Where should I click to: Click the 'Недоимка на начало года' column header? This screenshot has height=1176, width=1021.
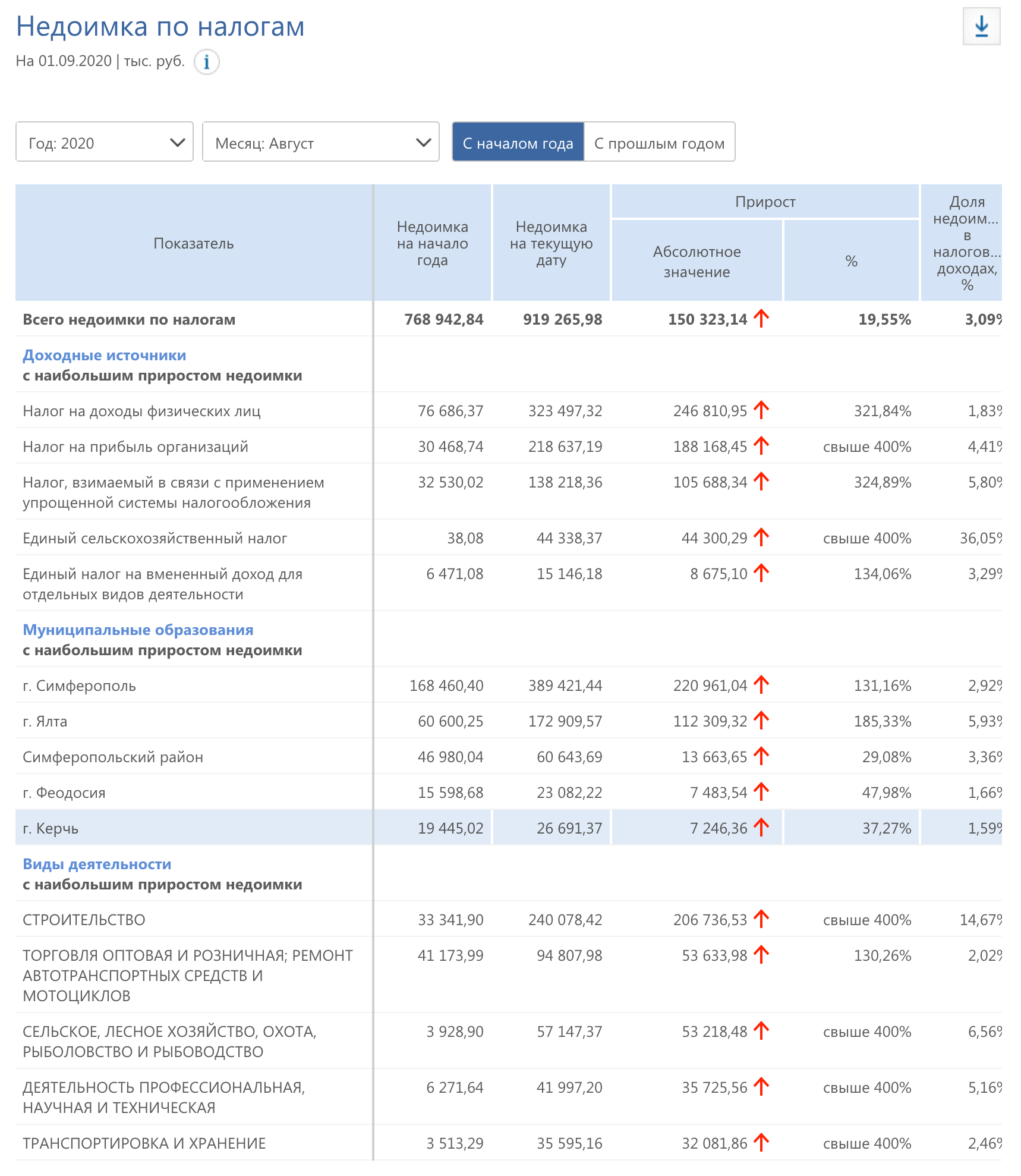pyautogui.click(x=432, y=244)
